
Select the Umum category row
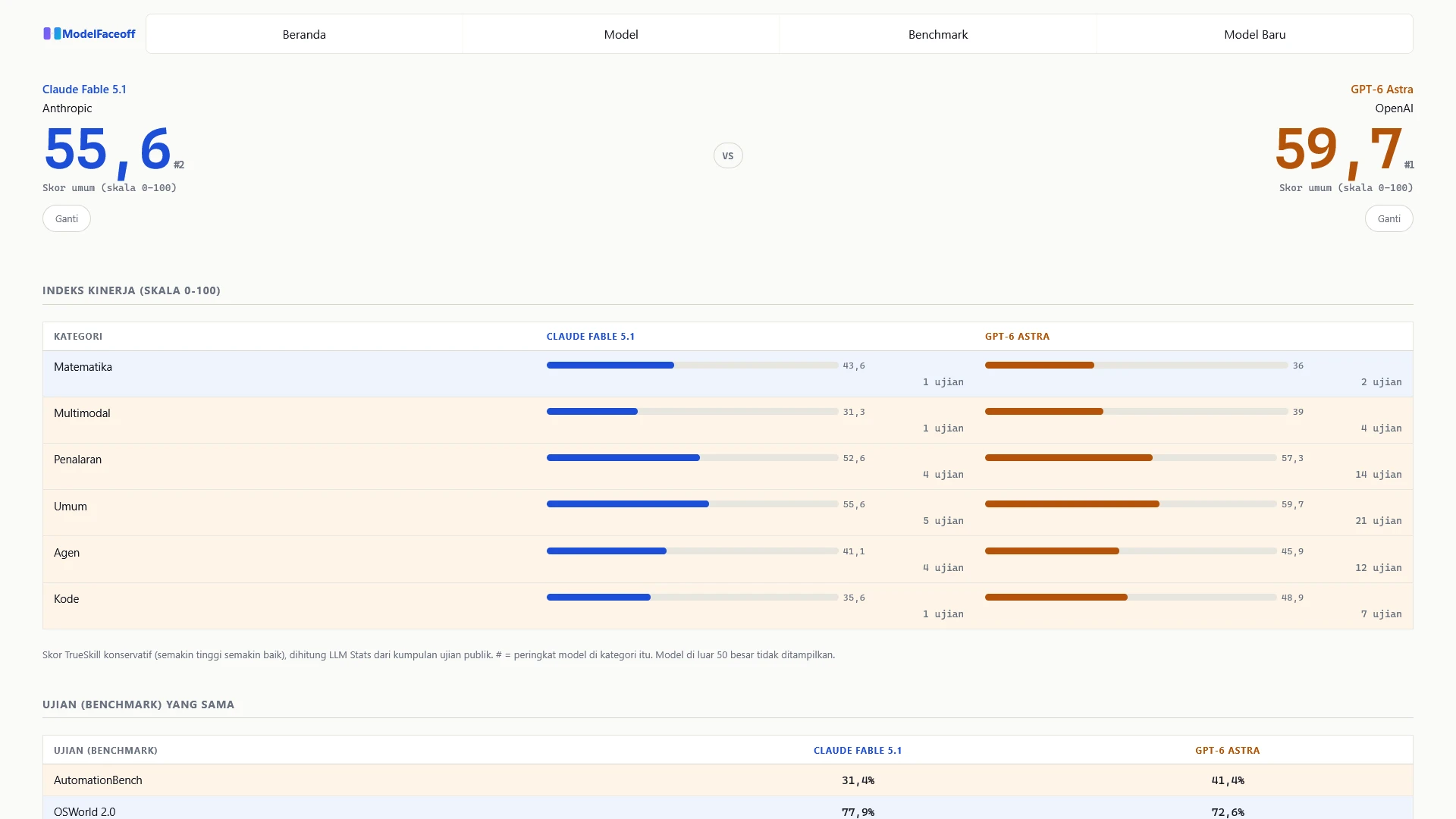point(728,513)
